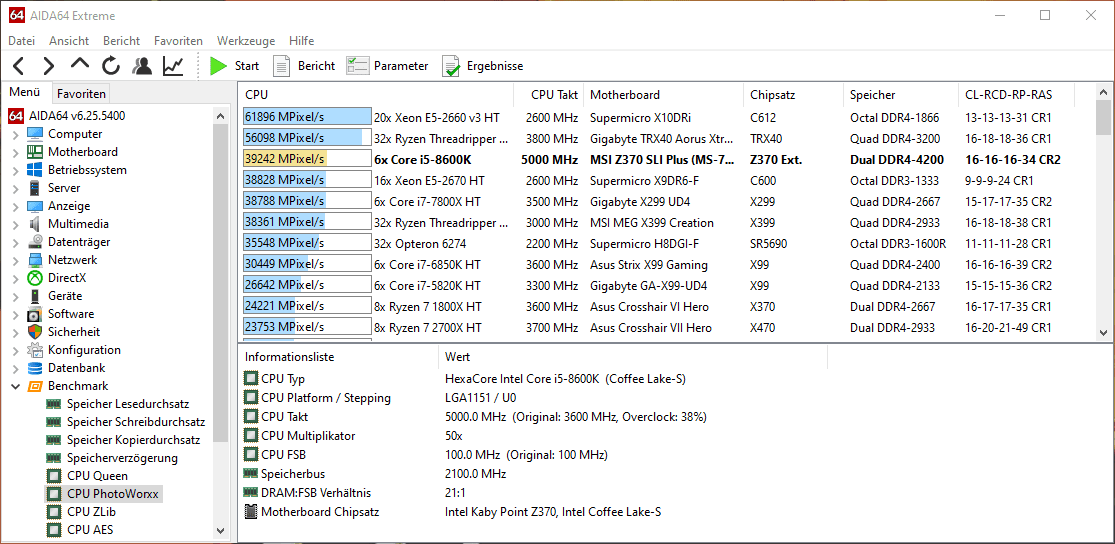The image size is (1115, 544).
Task: Expand the Multimedia tree node
Action: click(x=15, y=224)
